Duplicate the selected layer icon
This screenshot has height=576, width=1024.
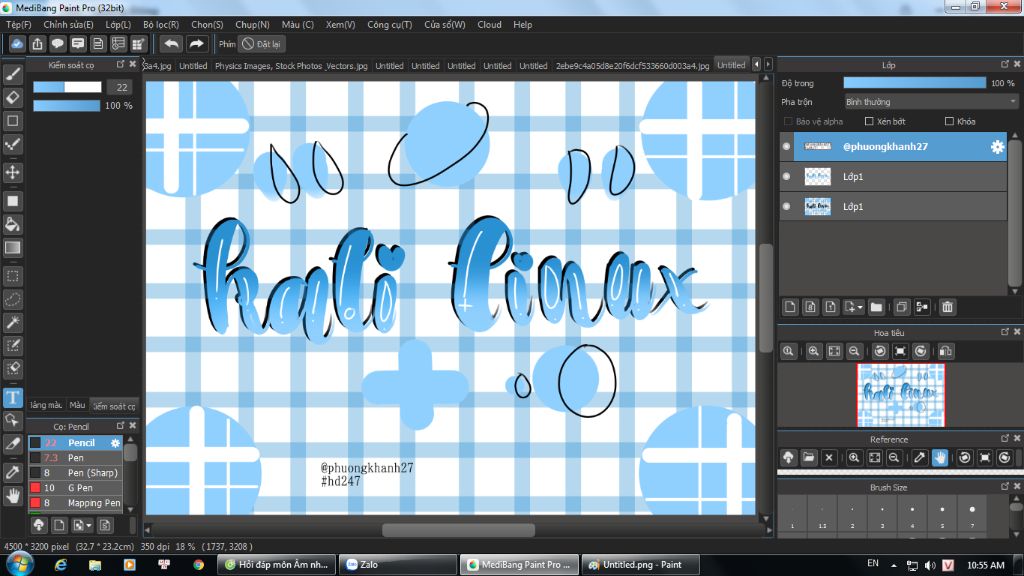click(x=901, y=307)
